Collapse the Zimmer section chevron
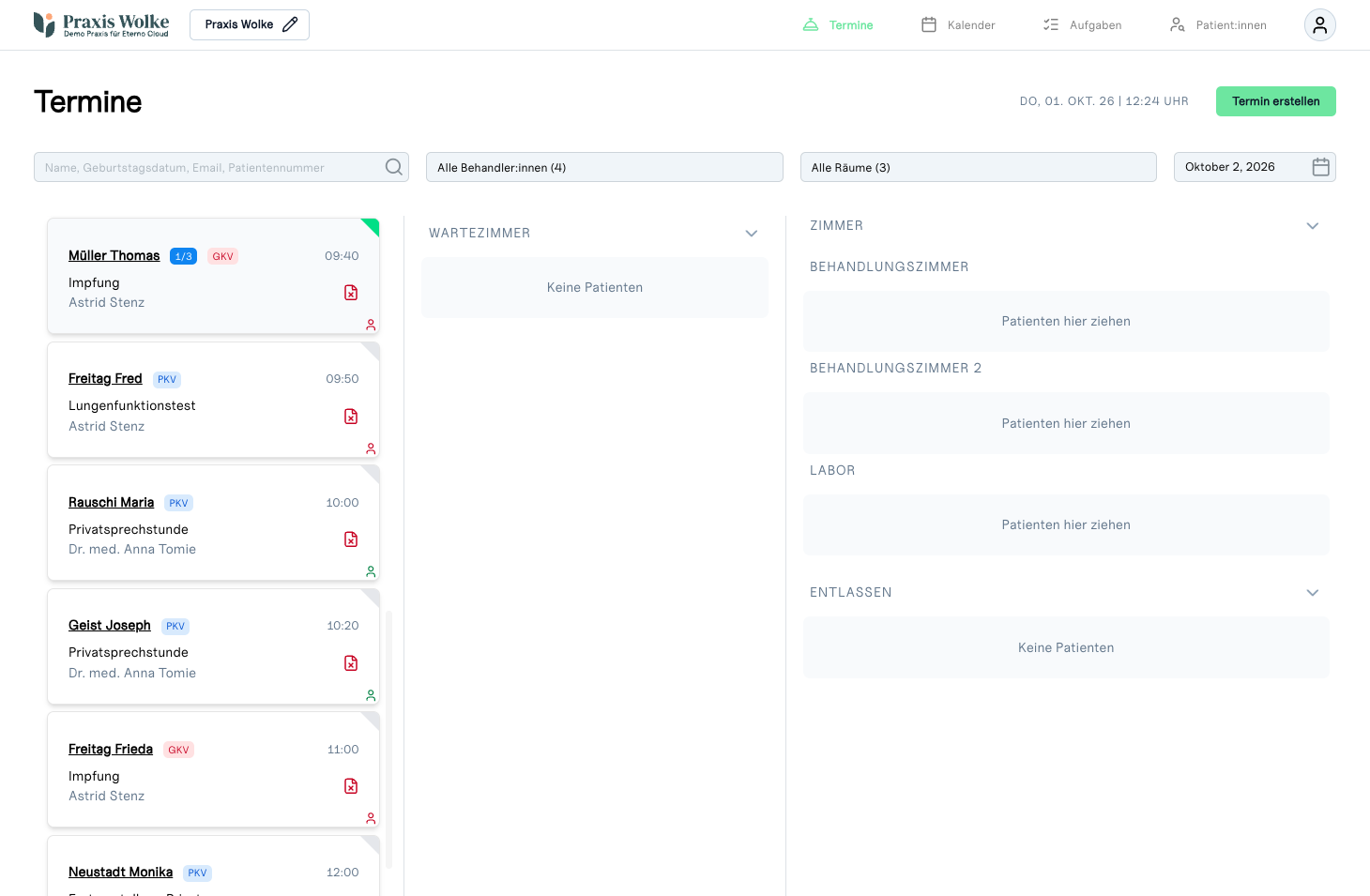The height and width of the screenshot is (896, 1370). [x=1313, y=226]
